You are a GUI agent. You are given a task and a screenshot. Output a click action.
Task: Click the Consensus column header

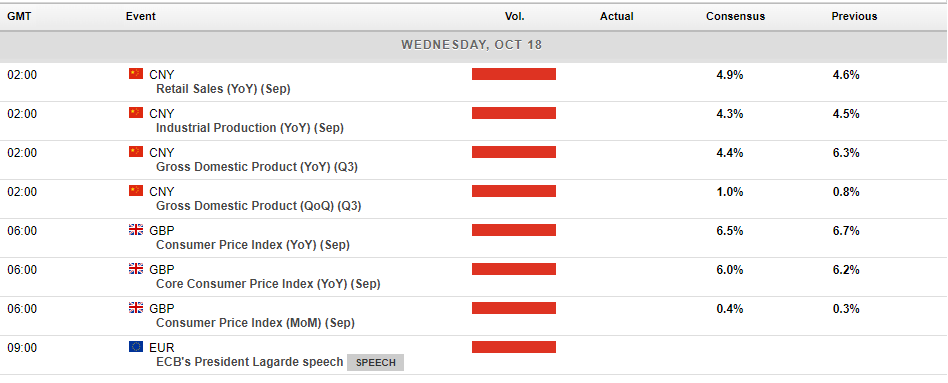click(735, 16)
